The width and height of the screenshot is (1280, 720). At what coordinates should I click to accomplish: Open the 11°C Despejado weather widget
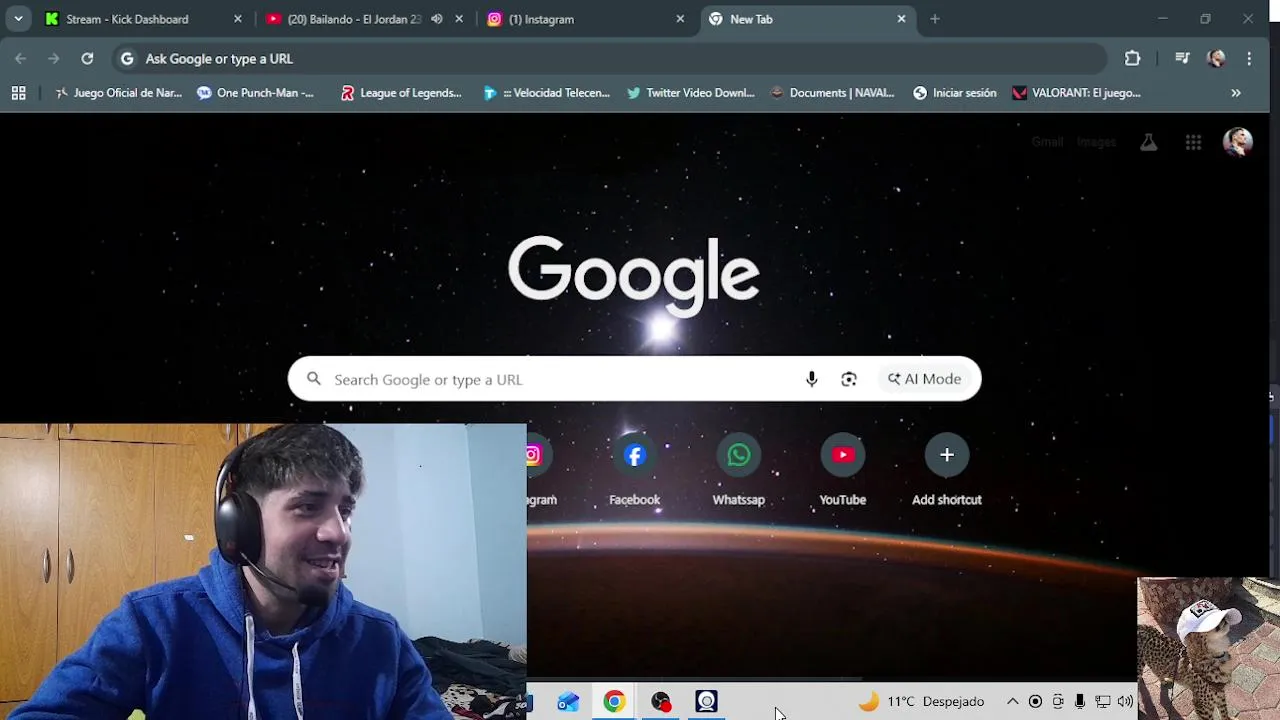click(922, 702)
